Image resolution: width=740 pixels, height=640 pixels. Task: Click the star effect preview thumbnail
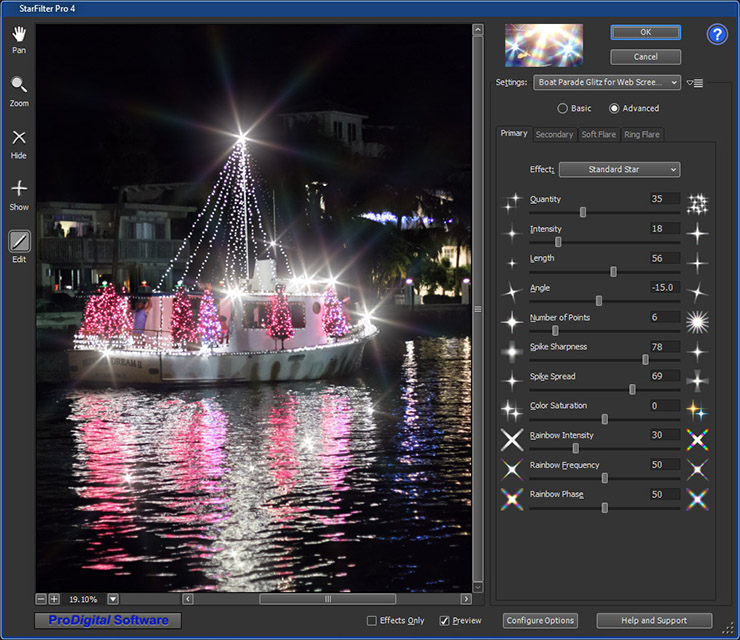point(544,45)
